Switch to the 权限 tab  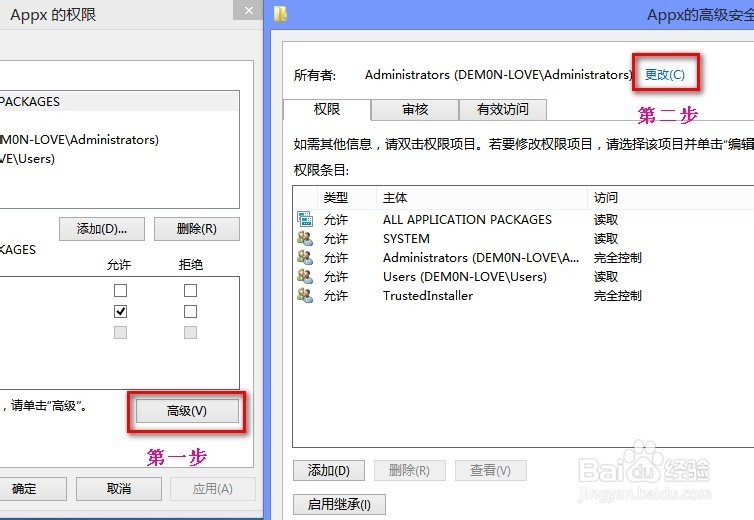tap(327, 110)
